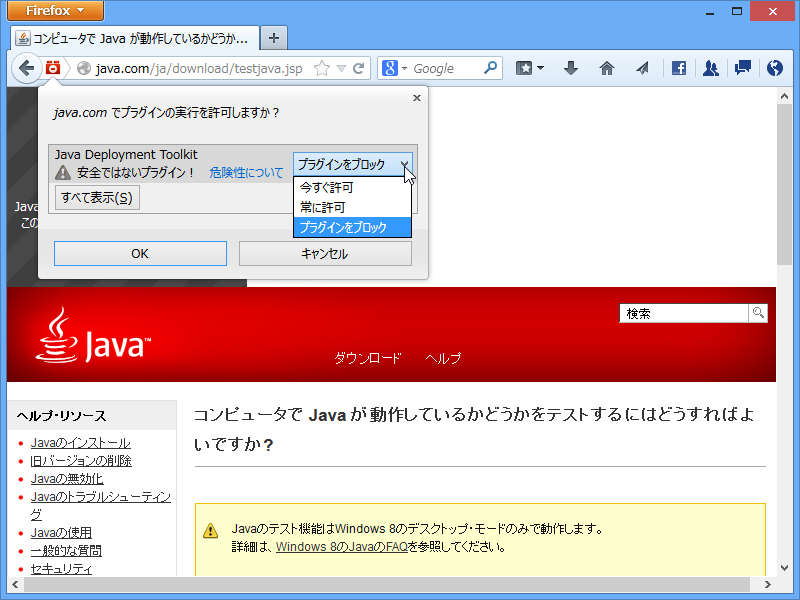Click the 検索 search field on Java site
This screenshot has width=800, height=600.
684,313
